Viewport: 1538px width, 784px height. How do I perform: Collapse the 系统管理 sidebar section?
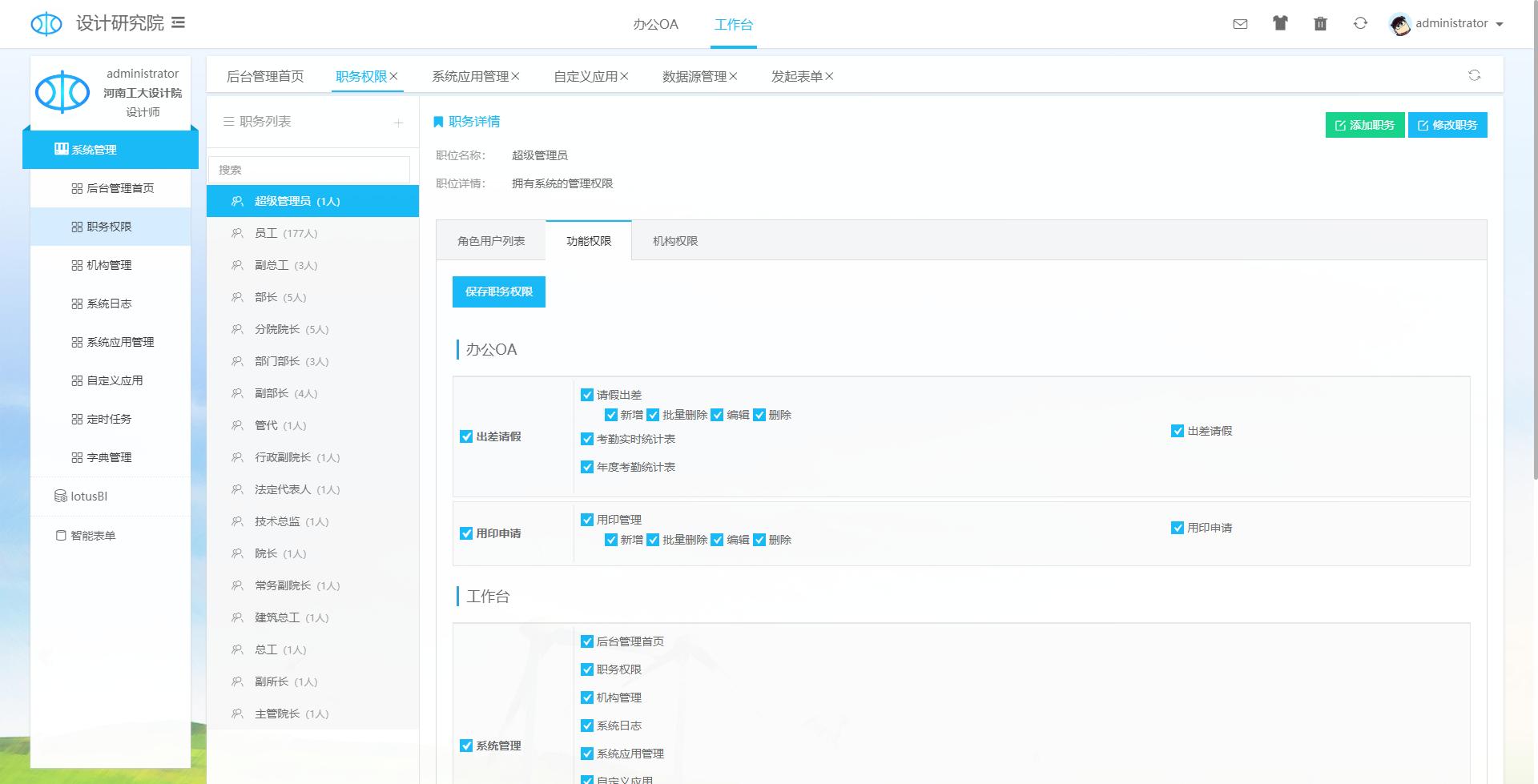point(111,150)
